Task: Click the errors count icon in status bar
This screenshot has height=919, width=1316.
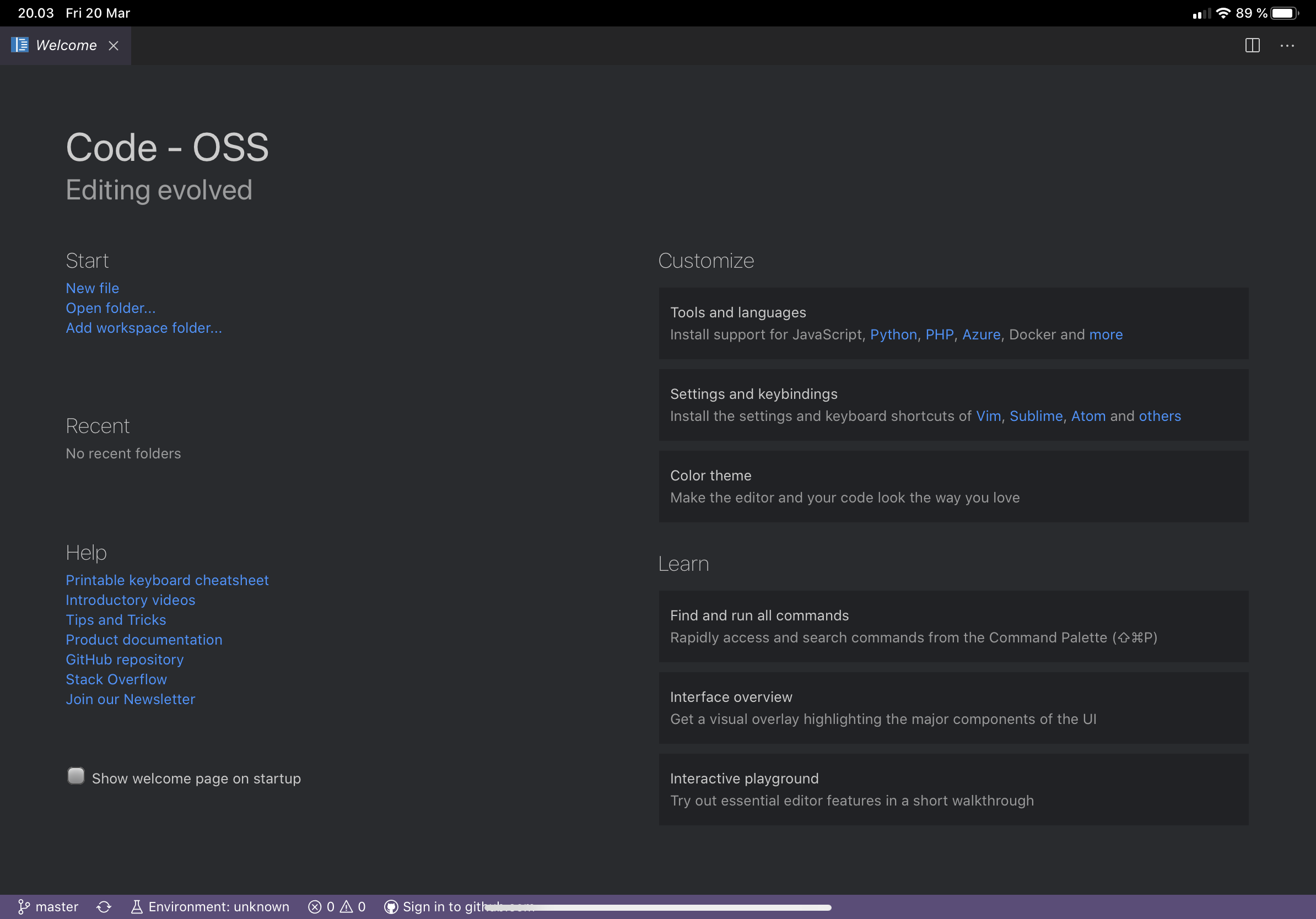Action: point(315,906)
